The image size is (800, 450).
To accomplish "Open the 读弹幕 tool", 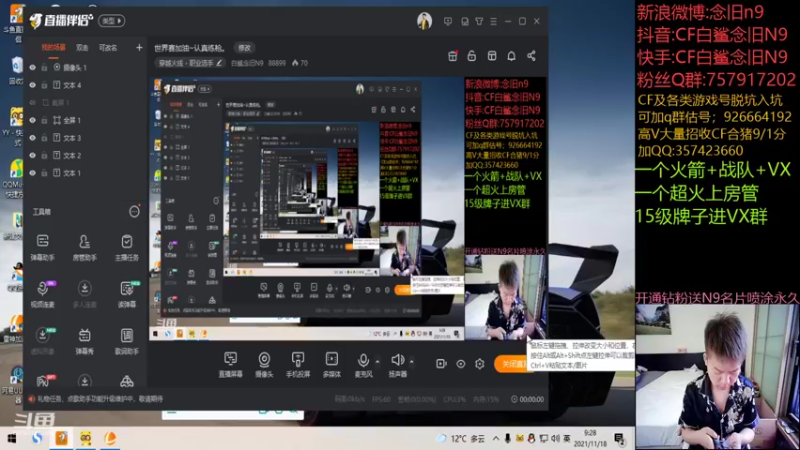I will [x=127, y=294].
